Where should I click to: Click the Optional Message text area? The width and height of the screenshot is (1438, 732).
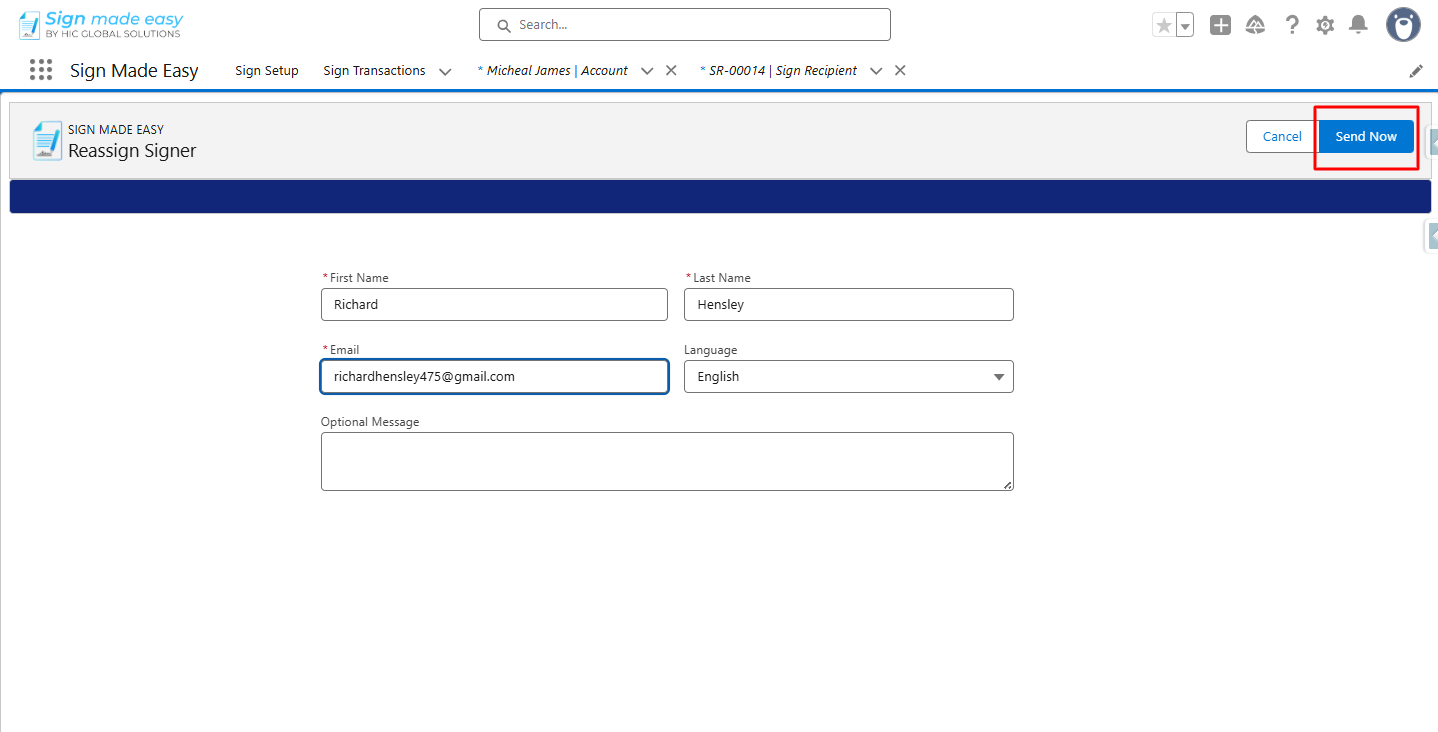coord(666,461)
